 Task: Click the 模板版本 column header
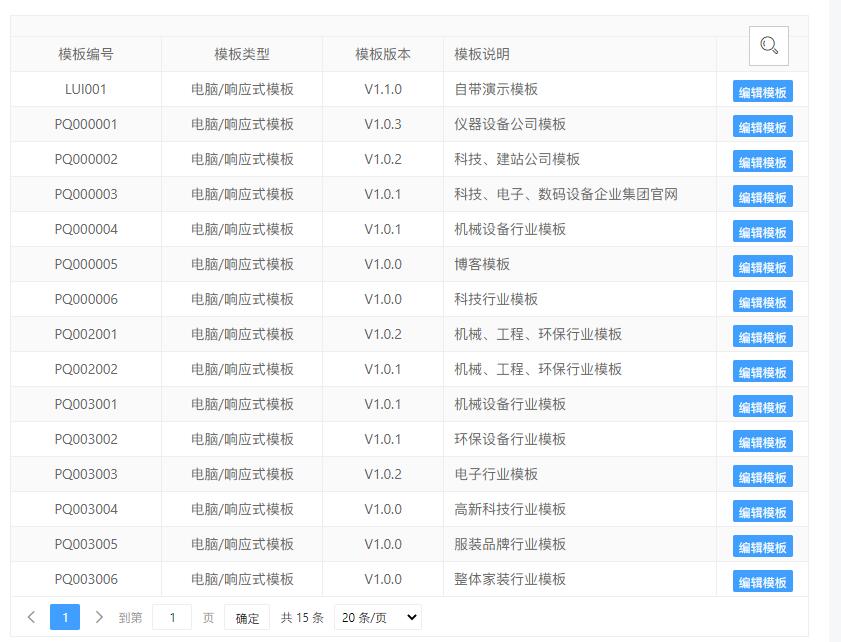click(x=383, y=54)
